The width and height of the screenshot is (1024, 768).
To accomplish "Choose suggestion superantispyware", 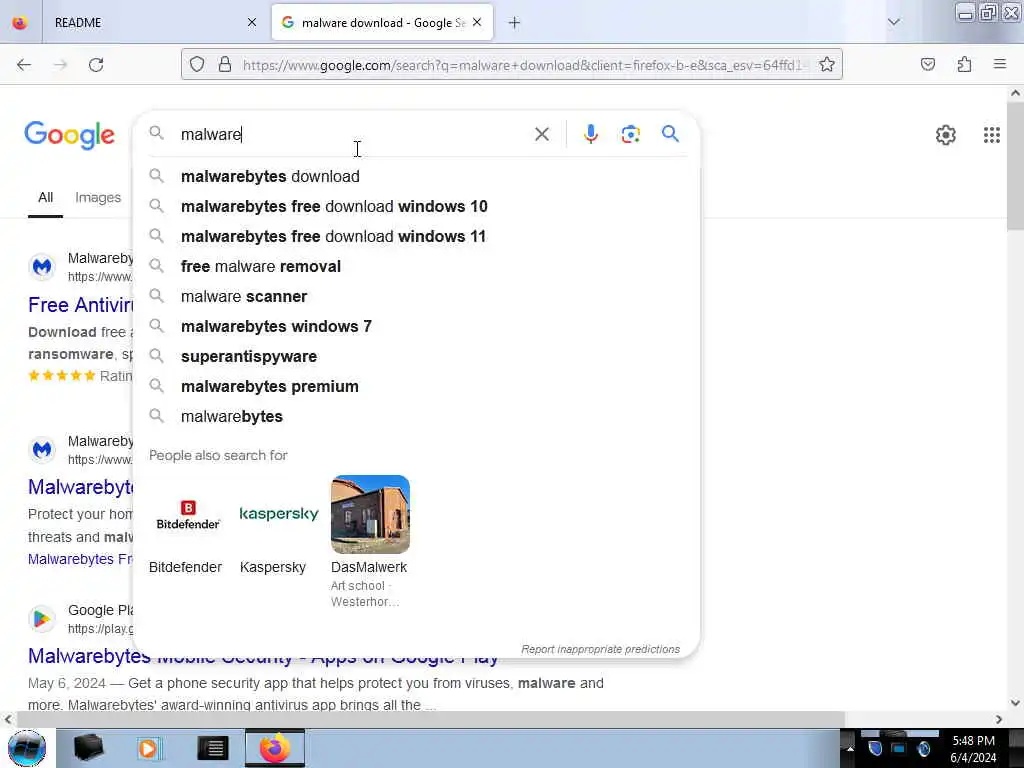I will pos(417,357).
